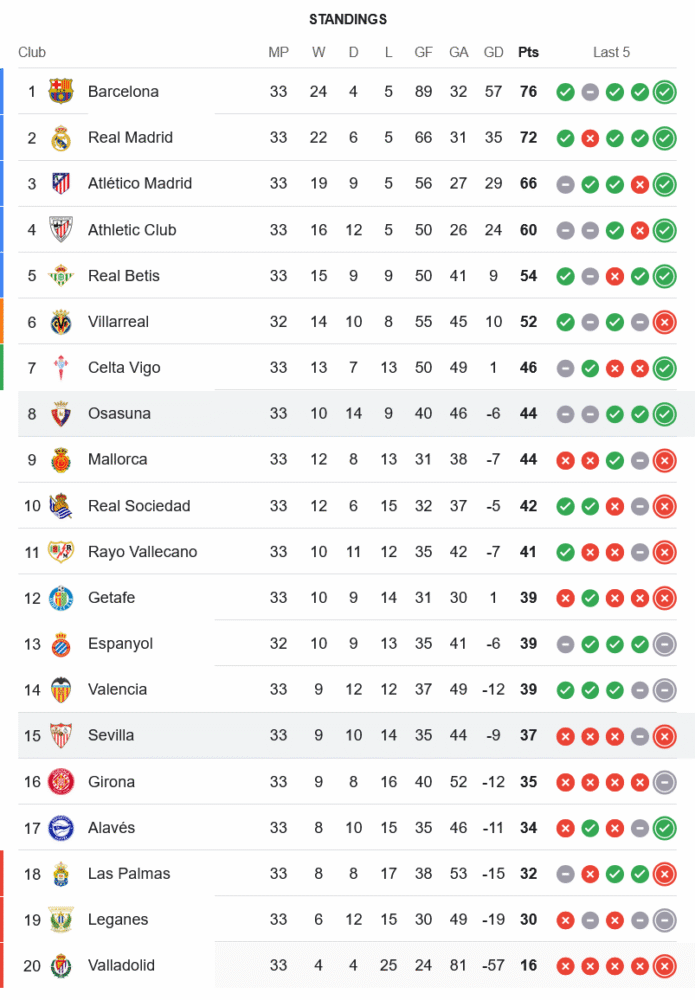Click the Las Palmas crest
The image size is (695, 1000).
(x=61, y=874)
